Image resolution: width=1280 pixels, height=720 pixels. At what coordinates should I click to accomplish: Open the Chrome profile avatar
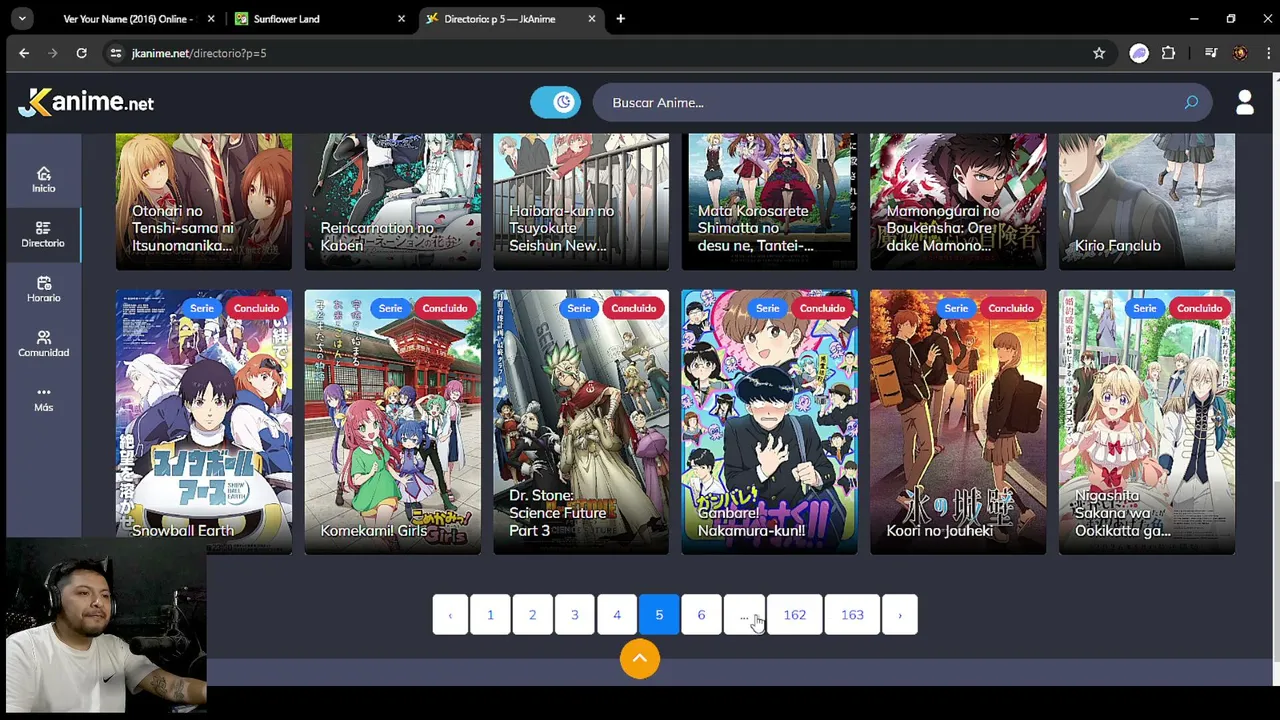click(x=1240, y=53)
